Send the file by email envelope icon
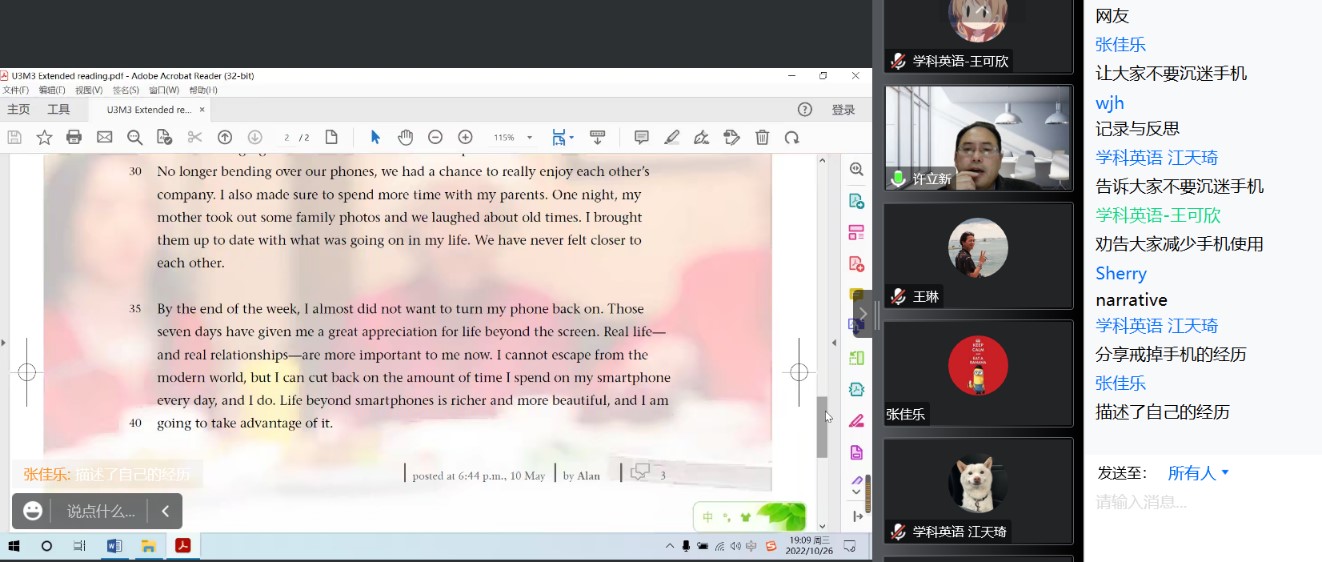The image size is (1322, 562). pos(104,137)
